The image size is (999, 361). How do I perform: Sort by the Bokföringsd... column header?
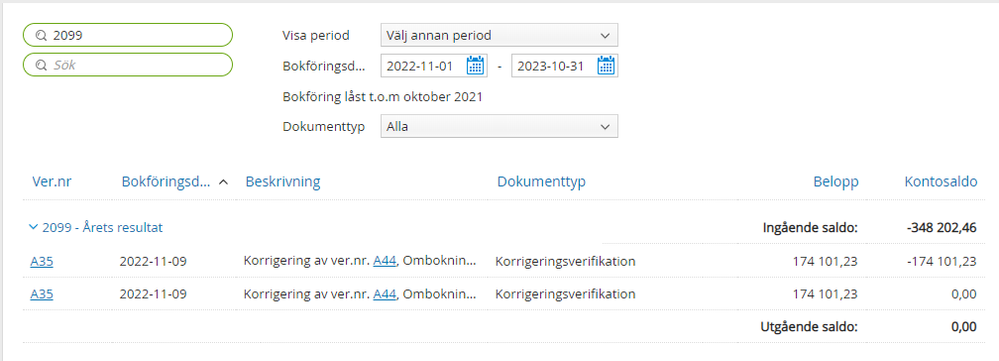[x=166, y=182]
